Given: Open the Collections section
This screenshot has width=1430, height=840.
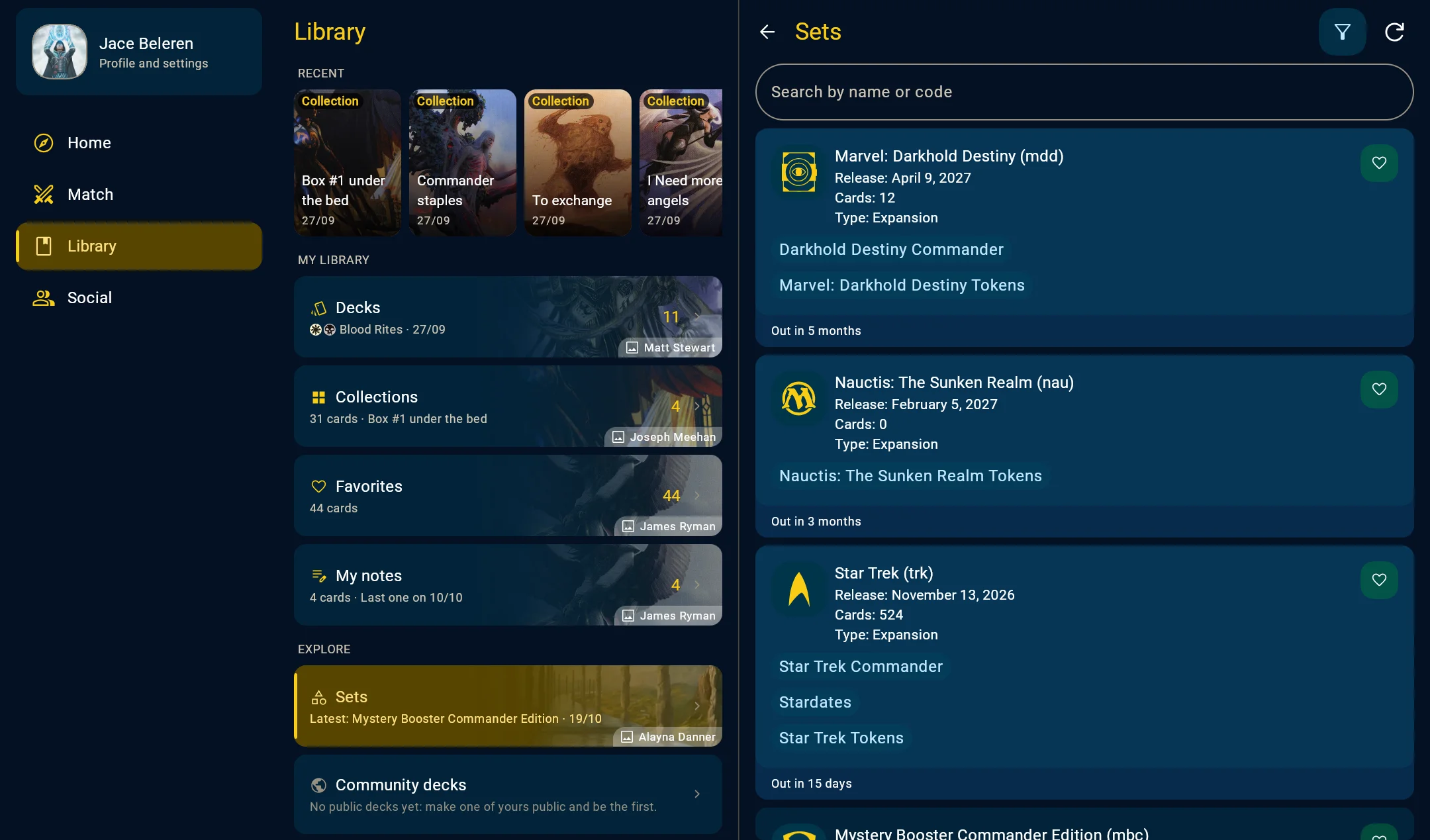Looking at the screenshot, I should click(508, 406).
